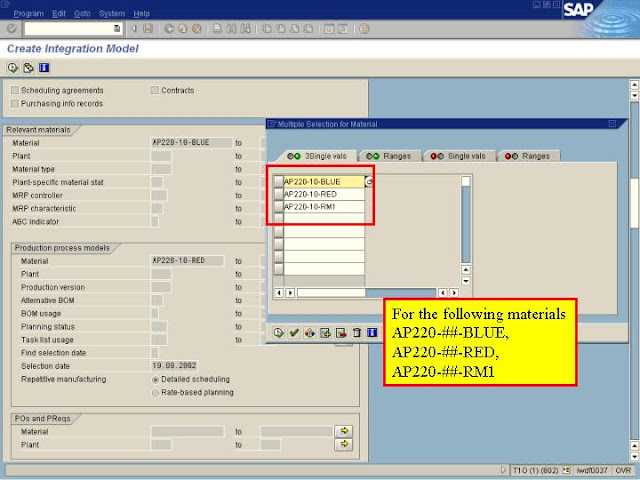Open multiple selection for POs and PReqs Material
This screenshot has height=480, width=640.
[x=344, y=431]
